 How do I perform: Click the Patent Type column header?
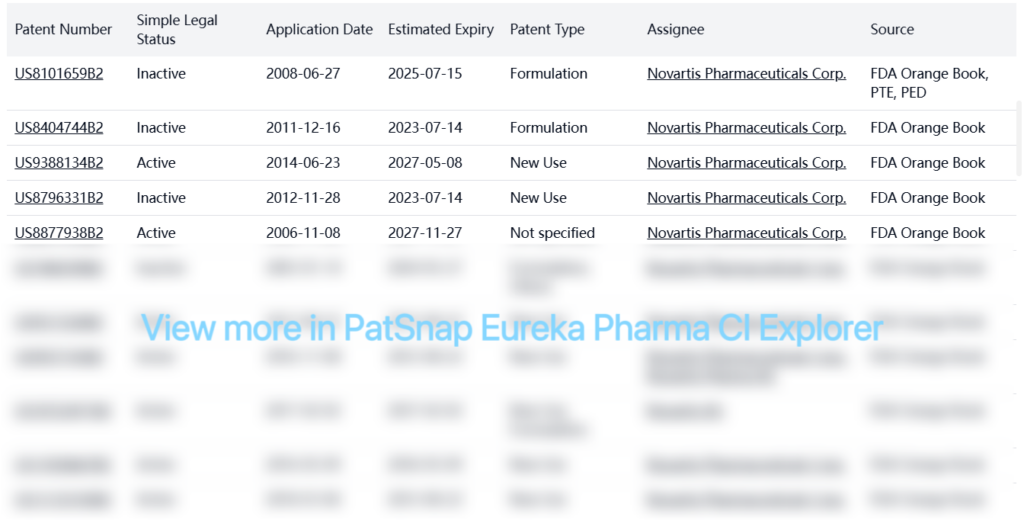coord(547,29)
